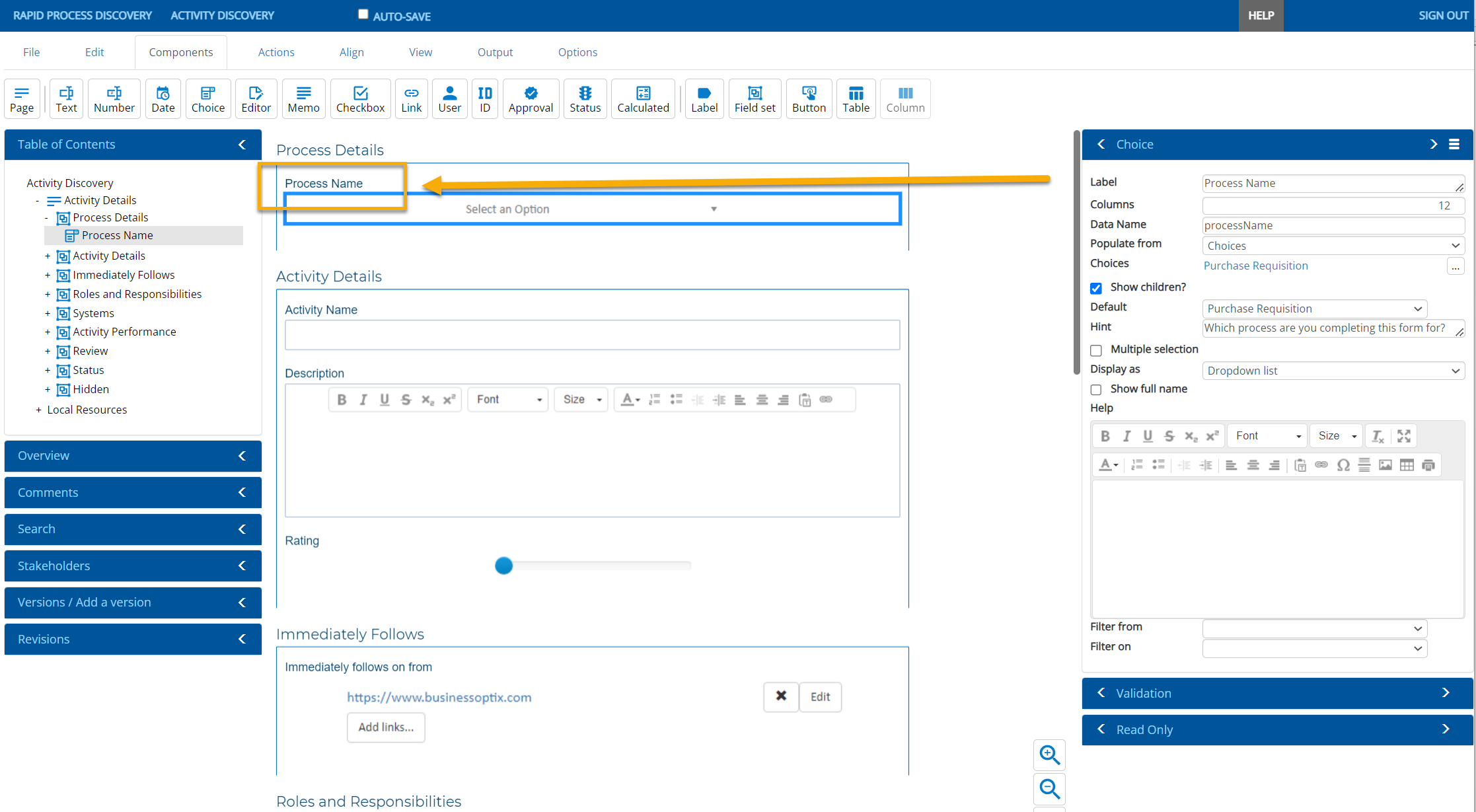
Task: Enable Multiple selection checkbox
Action: (1096, 350)
